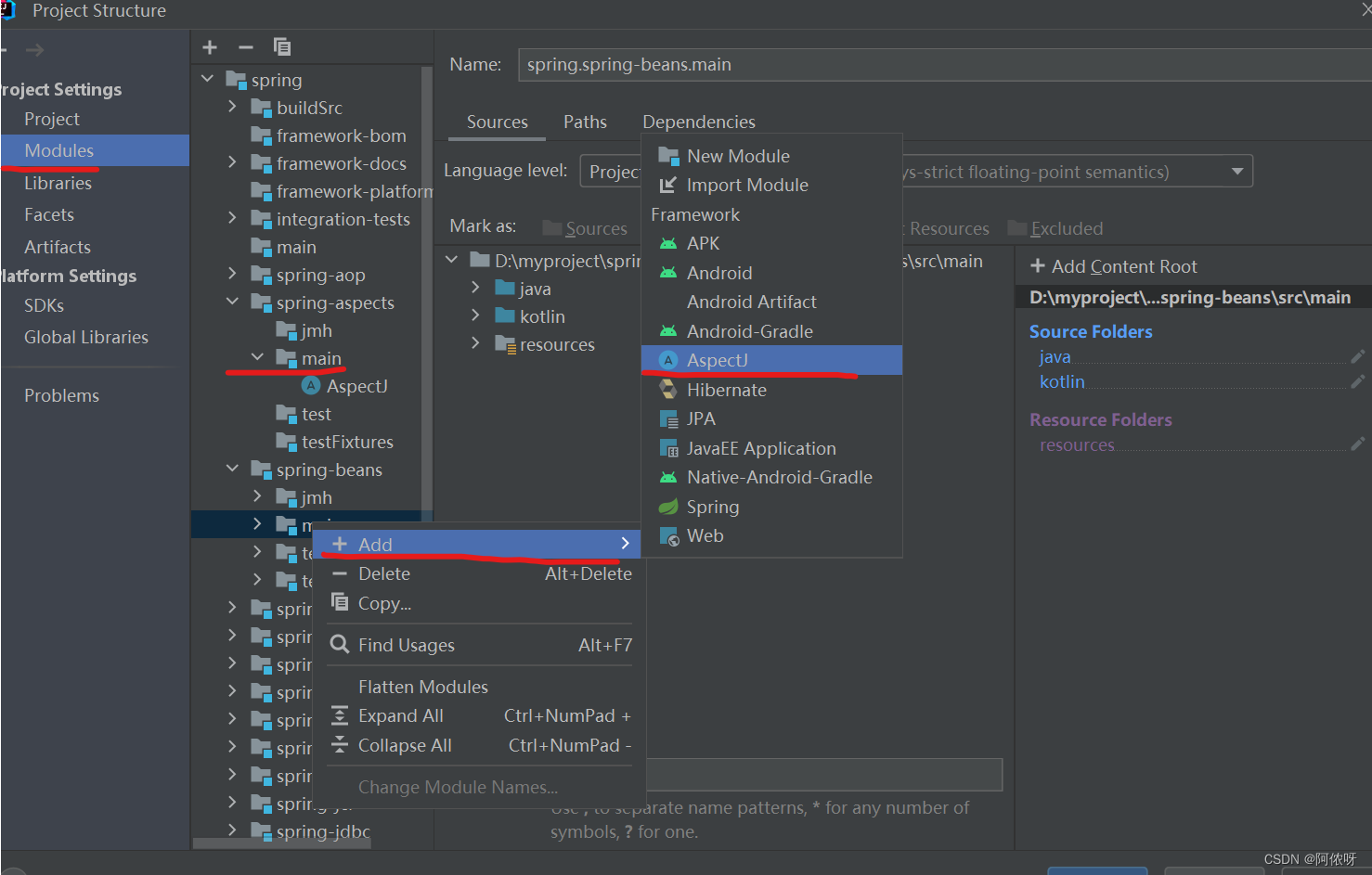Choose New Module from the Add submenu
The width and height of the screenshot is (1372, 875).
point(737,155)
